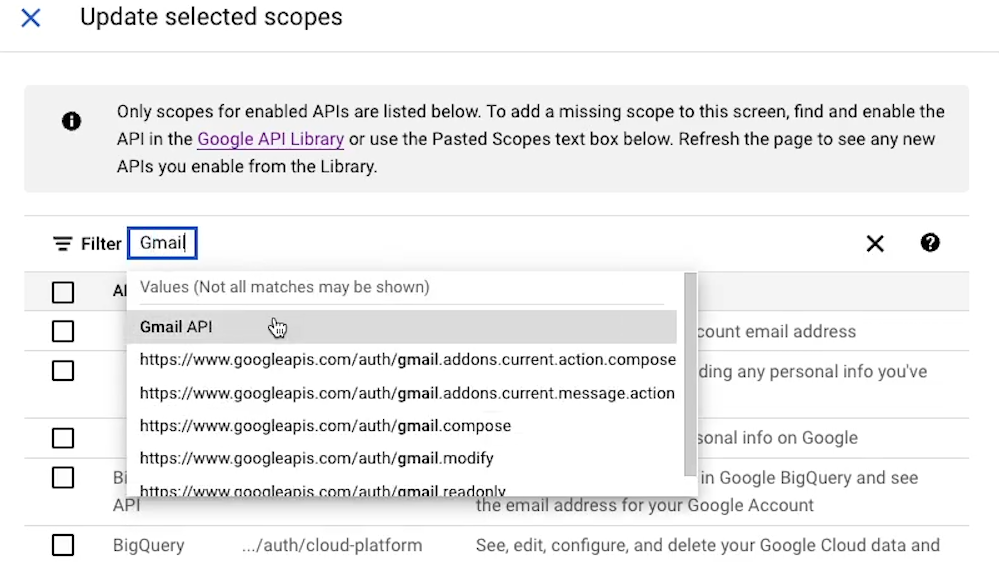
Task: Clear the filter with the X icon
Action: pos(875,243)
